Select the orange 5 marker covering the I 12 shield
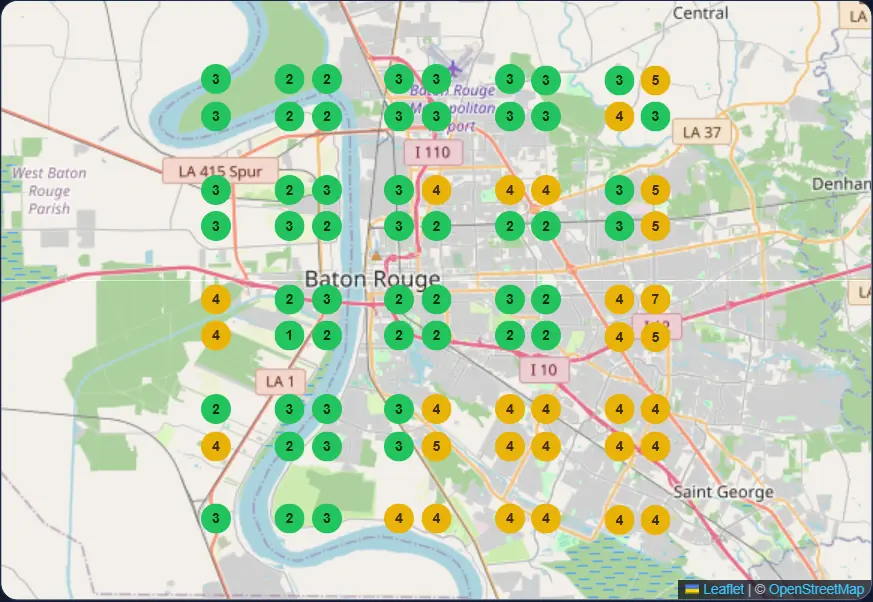 [x=655, y=337]
